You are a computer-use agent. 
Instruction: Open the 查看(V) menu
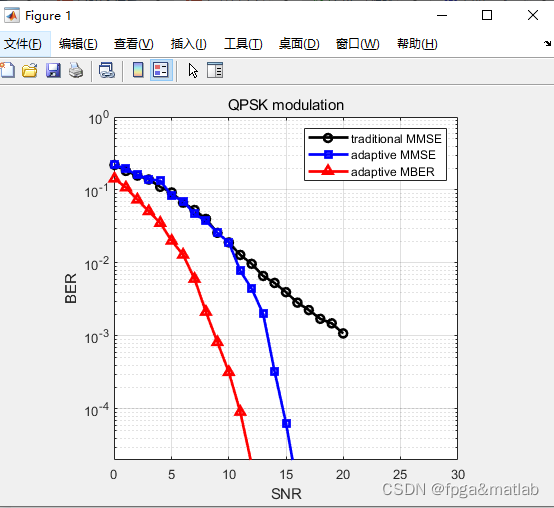(134, 44)
